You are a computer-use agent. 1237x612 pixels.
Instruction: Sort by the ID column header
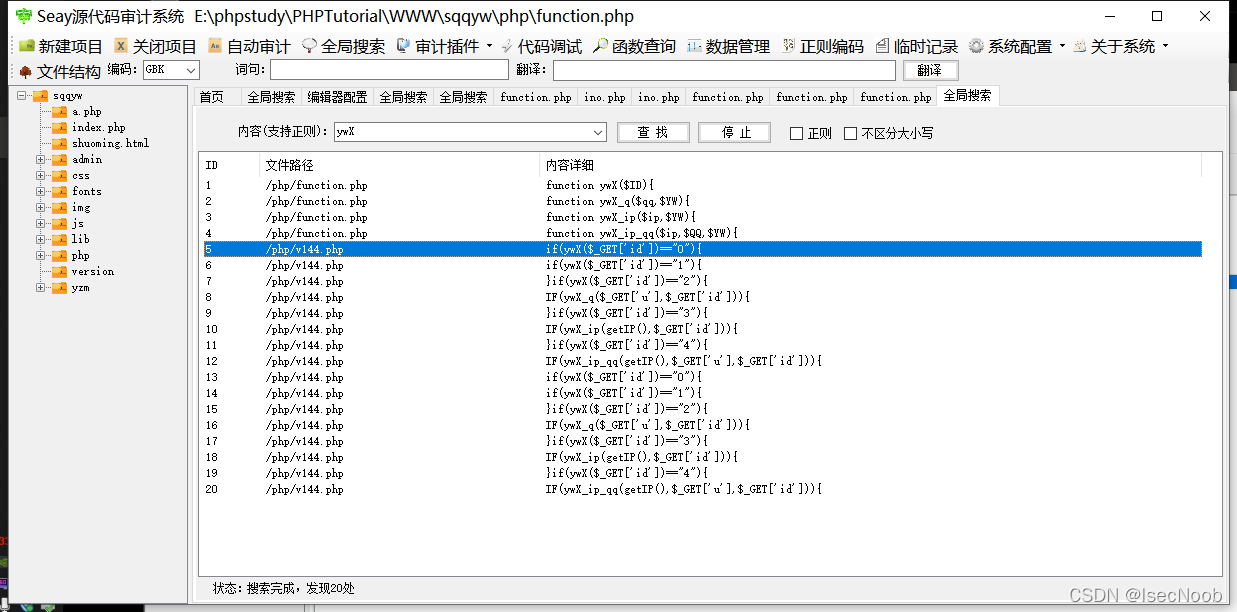(230, 165)
